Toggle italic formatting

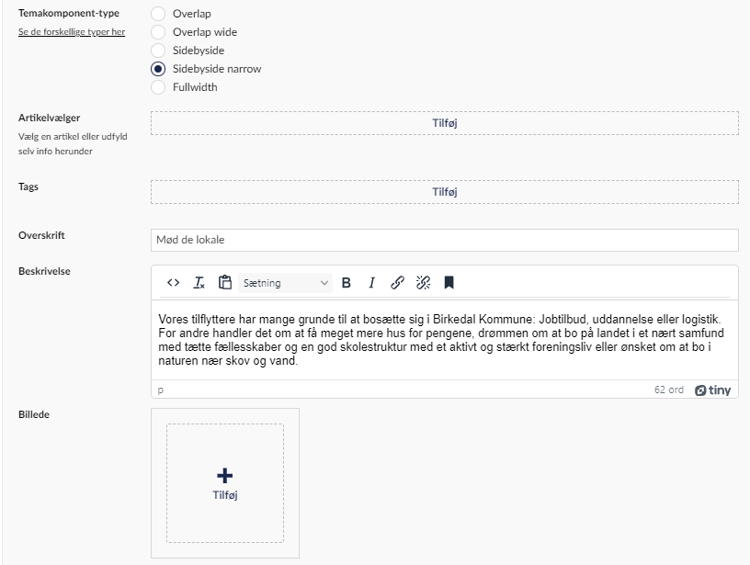371,283
